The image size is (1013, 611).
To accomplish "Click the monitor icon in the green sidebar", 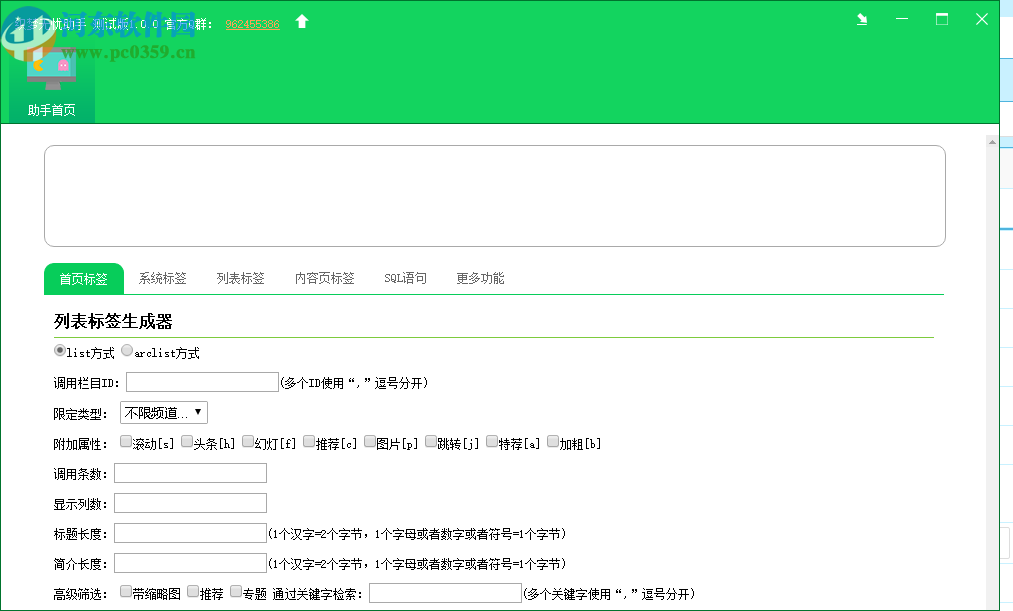I will point(52,65).
